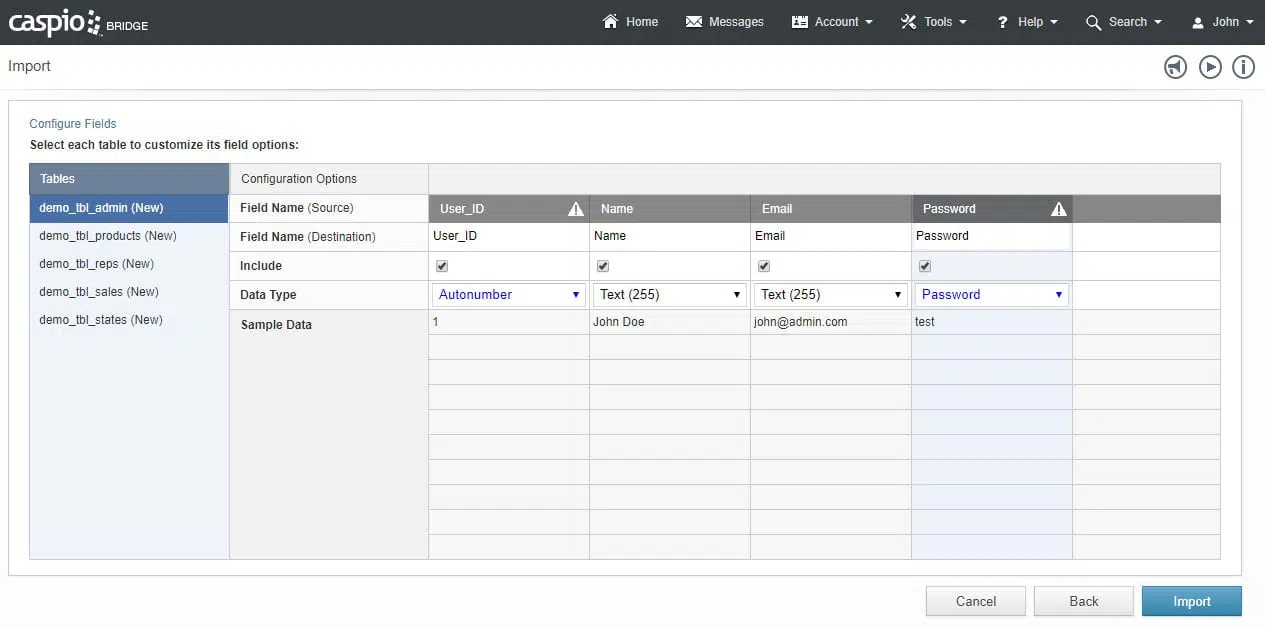Open Email field data type dropdown
Image resolution: width=1265 pixels, height=628 pixels.
830,295
